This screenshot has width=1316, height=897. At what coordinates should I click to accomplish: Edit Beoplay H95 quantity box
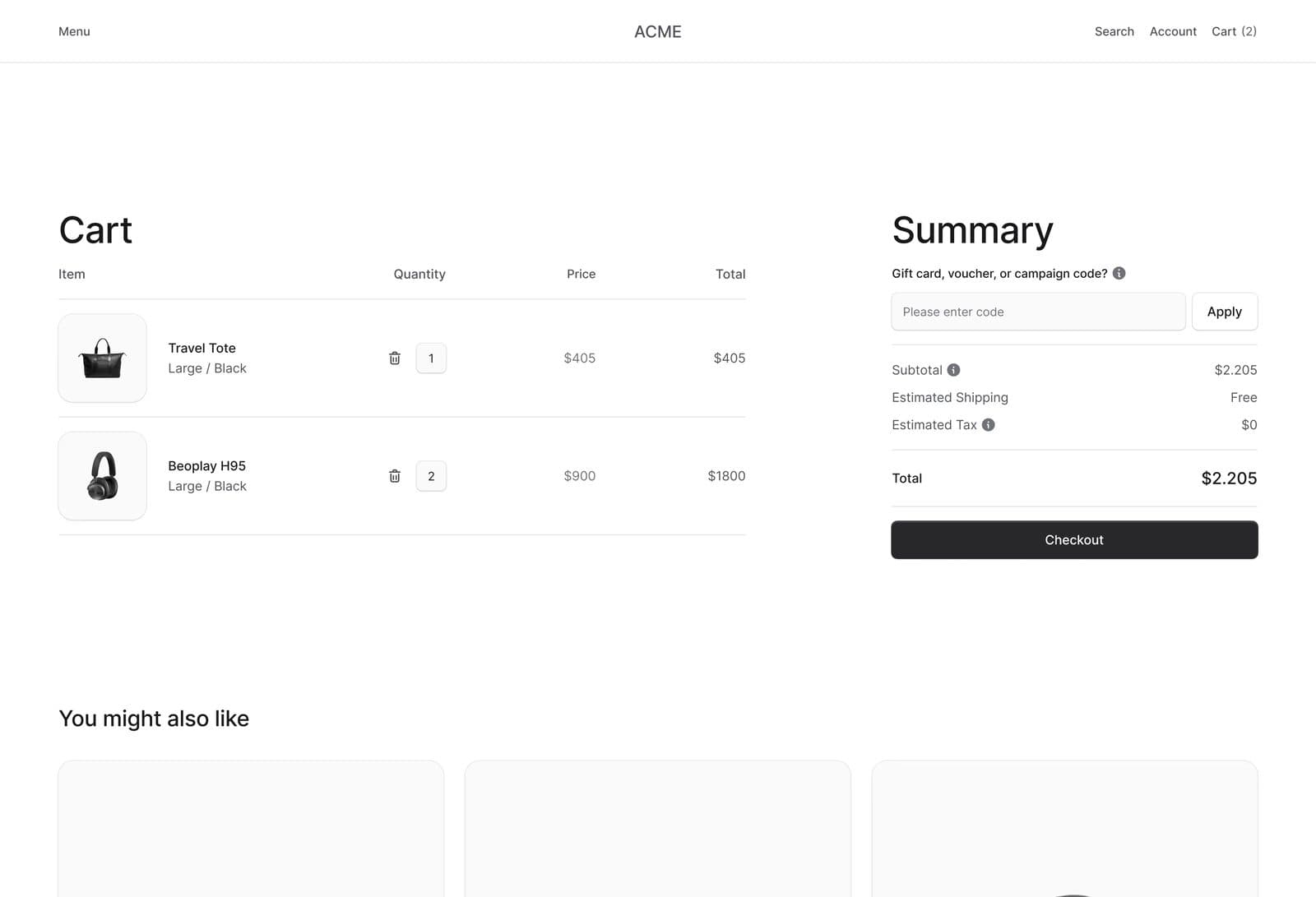point(431,476)
